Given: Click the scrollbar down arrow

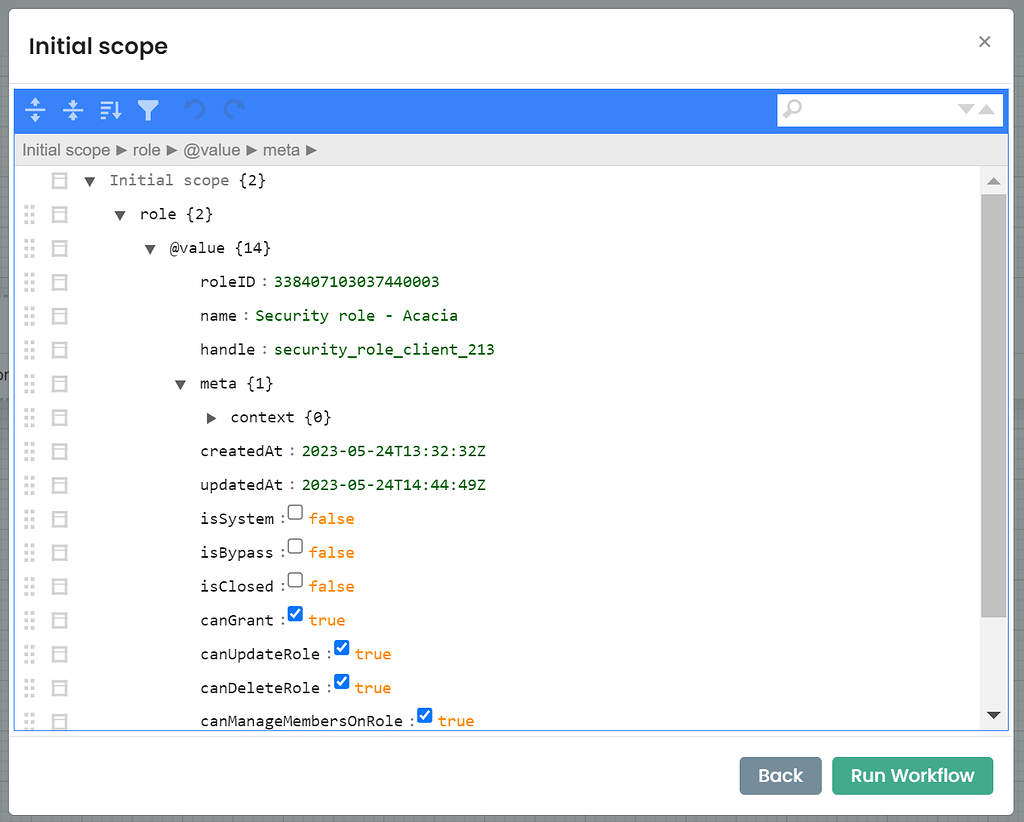Looking at the screenshot, I should [x=993, y=714].
